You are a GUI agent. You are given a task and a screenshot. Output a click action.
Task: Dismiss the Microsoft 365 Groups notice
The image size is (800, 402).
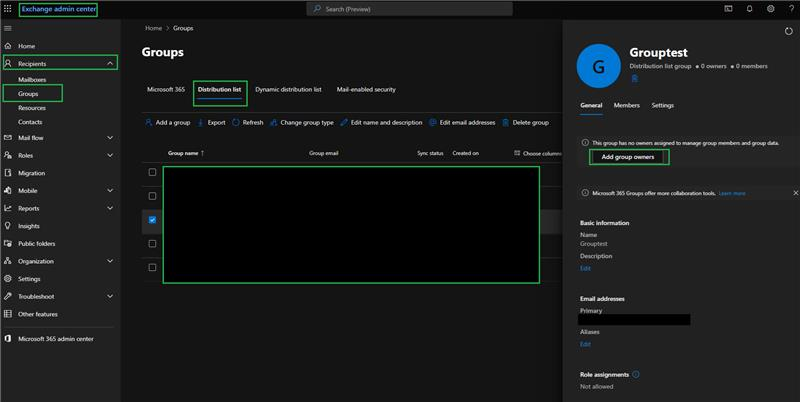[x=795, y=193]
